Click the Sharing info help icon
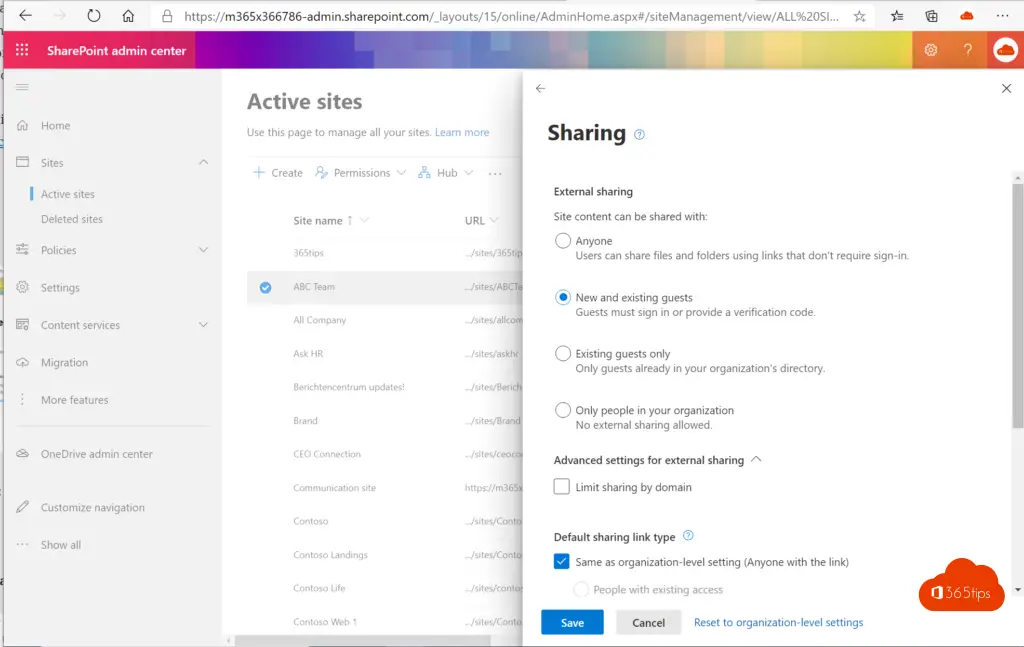The image size is (1024, 647). pyautogui.click(x=640, y=135)
